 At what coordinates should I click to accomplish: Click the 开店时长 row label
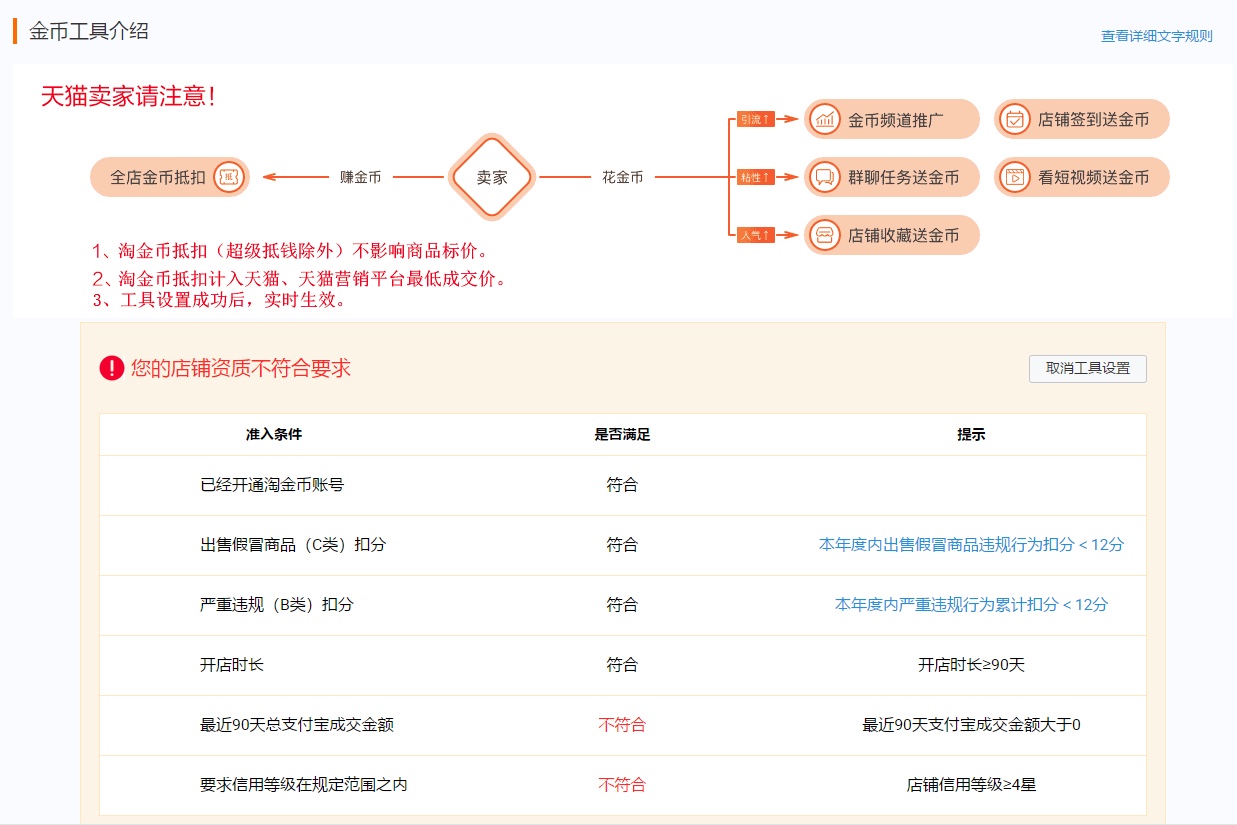pyautogui.click(x=232, y=665)
